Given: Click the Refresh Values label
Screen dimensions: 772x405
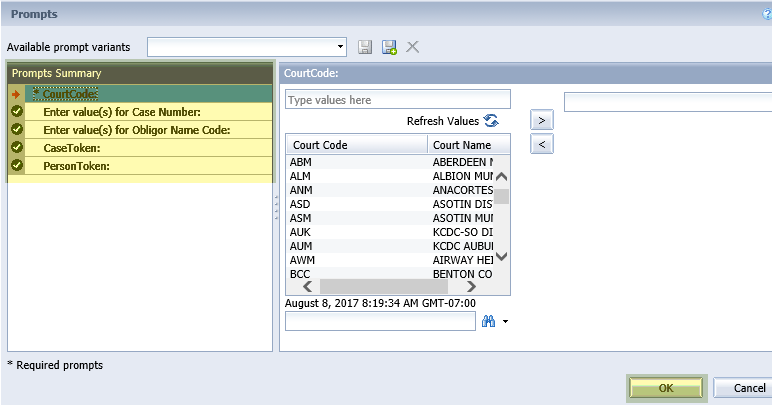Looking at the screenshot, I should coord(443,121).
